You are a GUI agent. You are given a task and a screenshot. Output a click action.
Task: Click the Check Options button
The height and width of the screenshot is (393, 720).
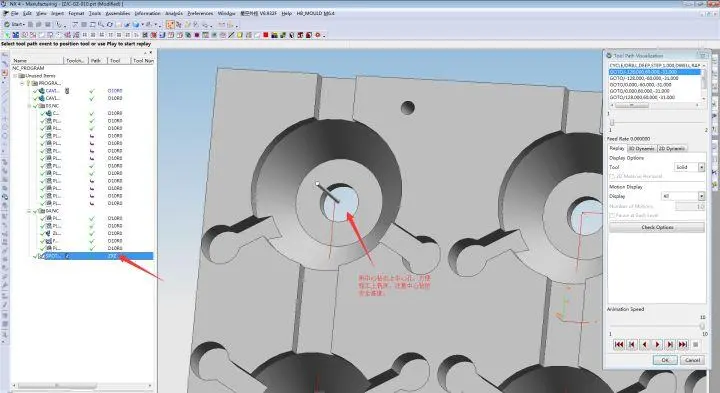(657, 227)
